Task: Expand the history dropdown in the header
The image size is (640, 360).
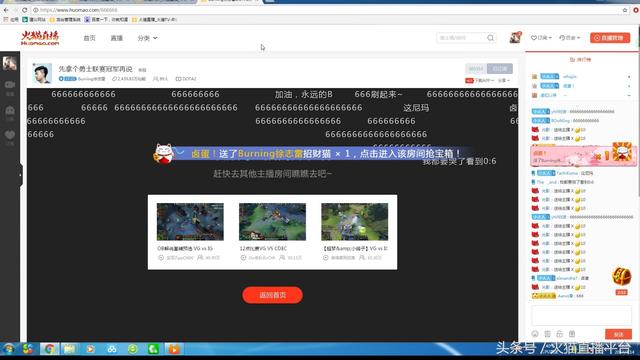Action: coord(569,38)
